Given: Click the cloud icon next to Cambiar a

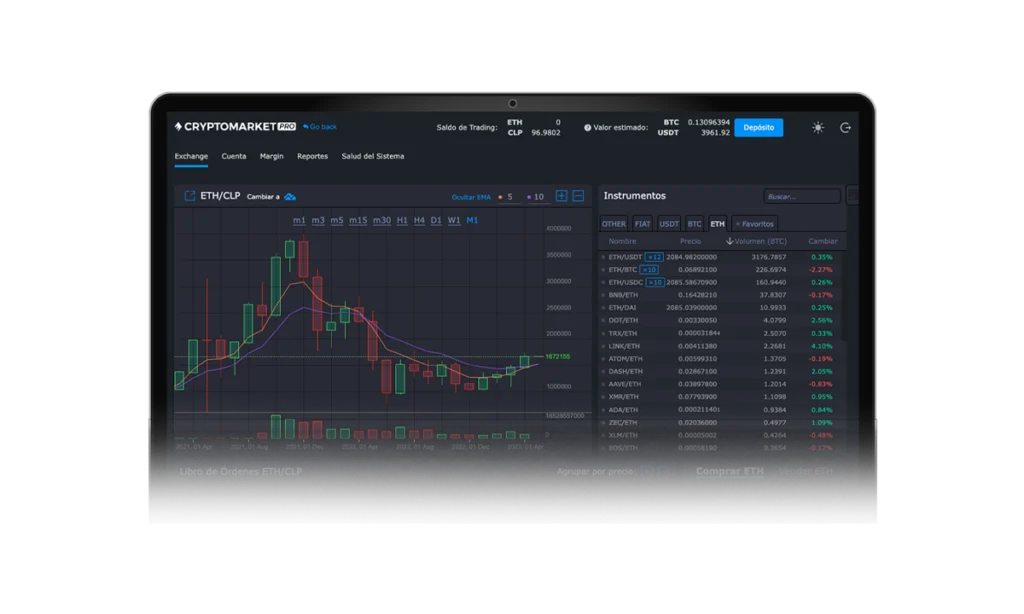Looking at the screenshot, I should (x=290, y=197).
